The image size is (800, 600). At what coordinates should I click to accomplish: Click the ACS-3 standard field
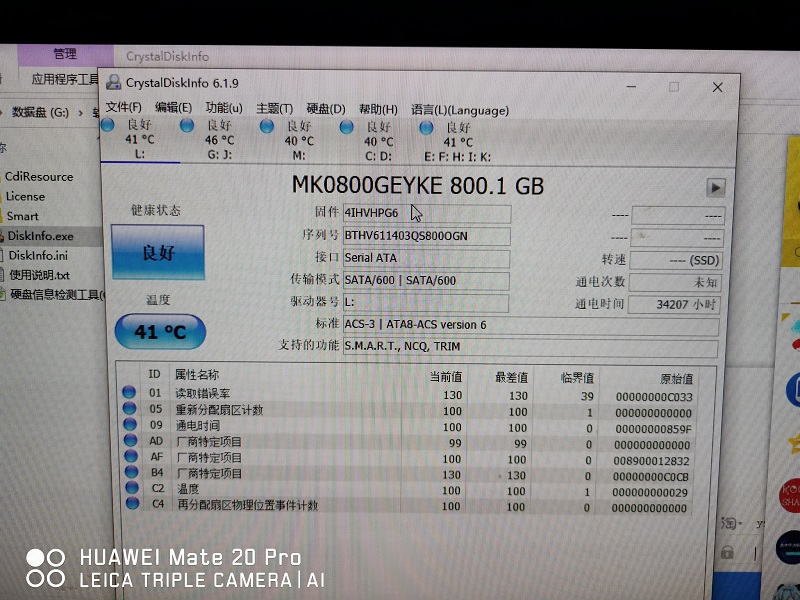(531, 326)
